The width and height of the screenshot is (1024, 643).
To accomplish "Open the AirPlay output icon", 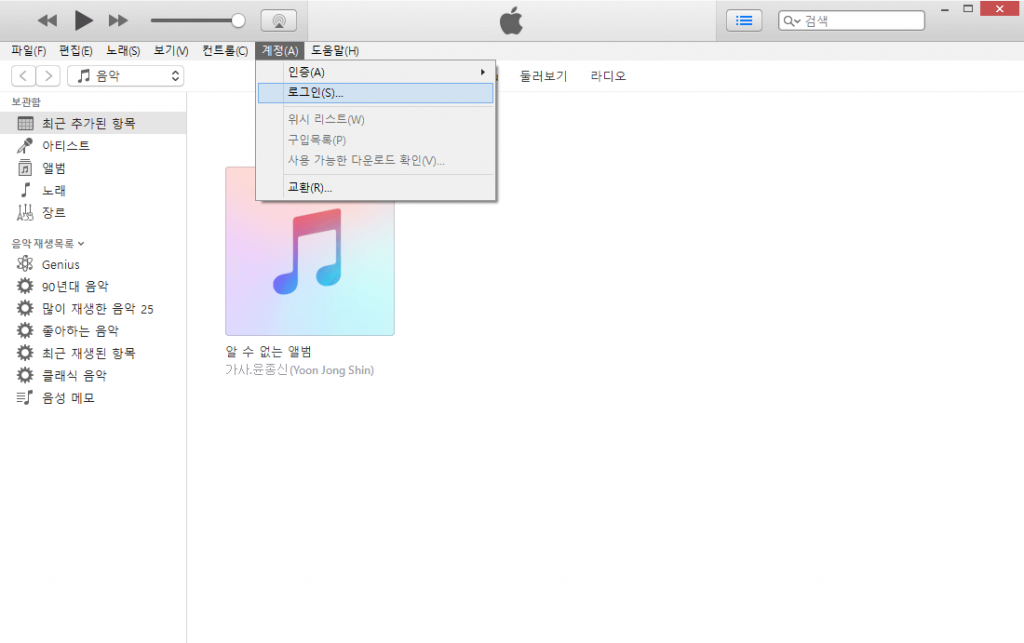I will (x=278, y=20).
